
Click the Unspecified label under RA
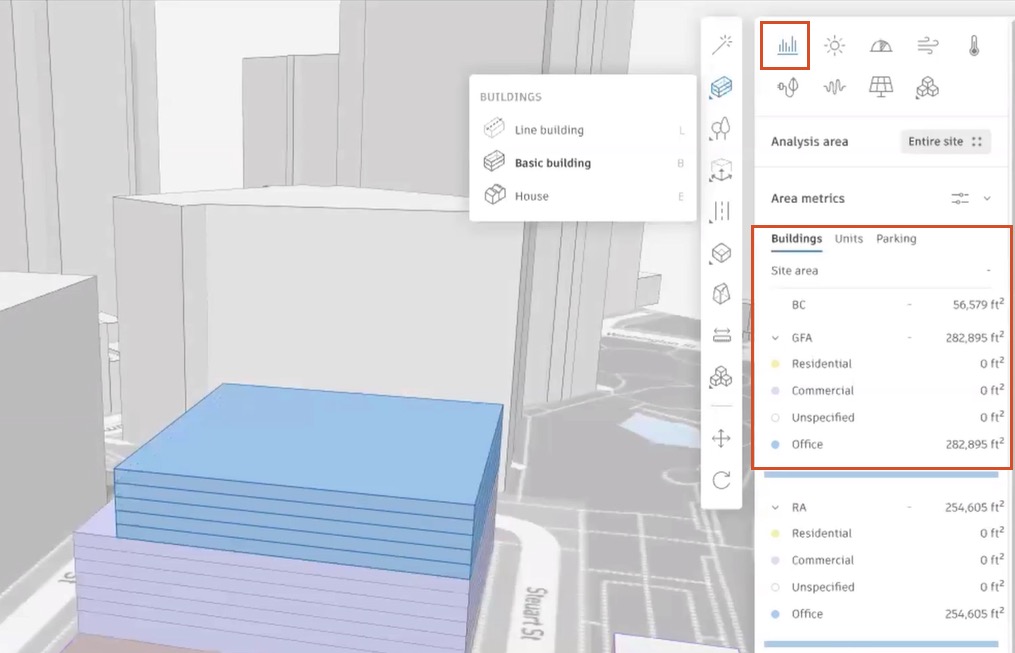823,588
